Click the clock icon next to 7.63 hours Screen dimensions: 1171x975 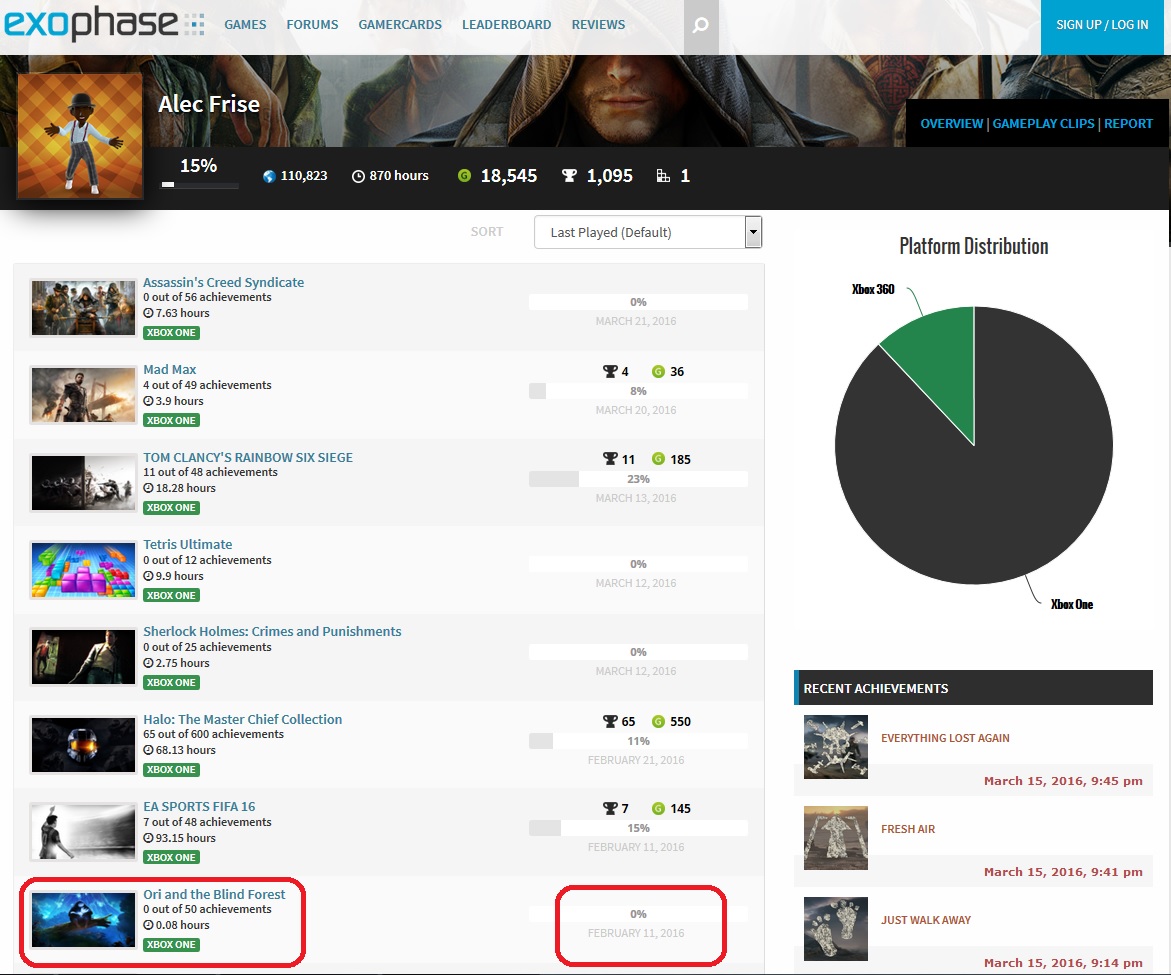pos(148,314)
